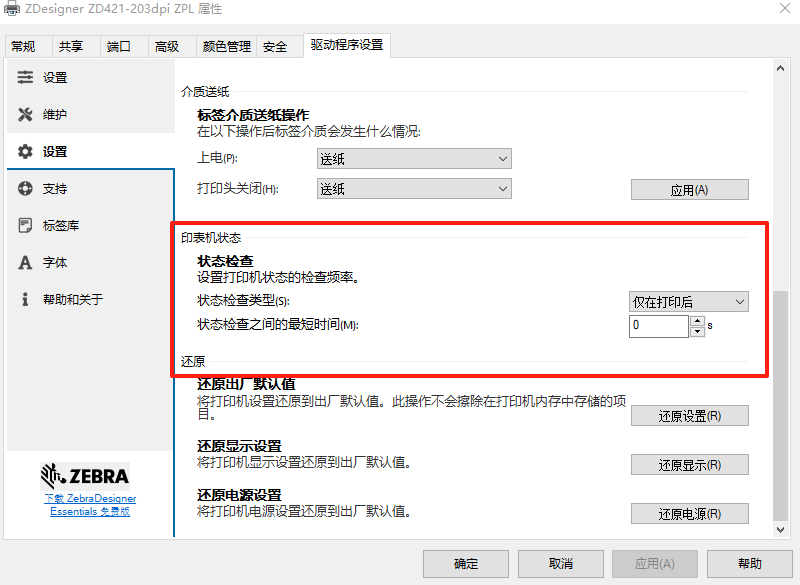Increase 状态检查 minimum time with up arrow
800x585 pixels.
(x=697, y=321)
